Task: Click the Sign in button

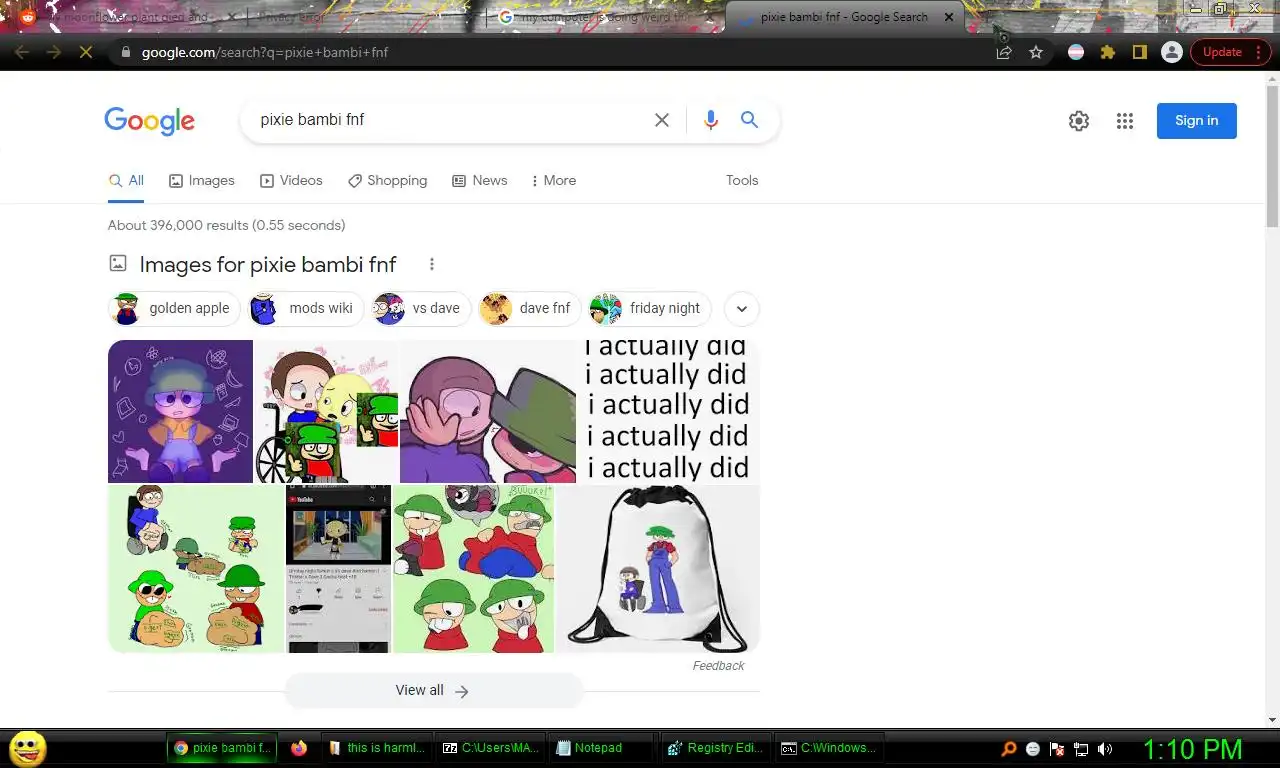Action: [1197, 121]
